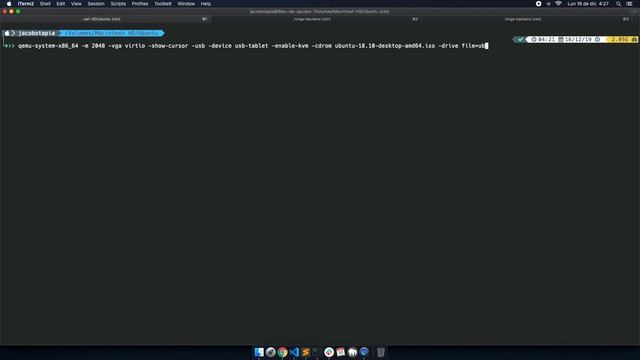Open the date and time in menu bar
The width and height of the screenshot is (640, 360).
pyautogui.click(x=588, y=4)
